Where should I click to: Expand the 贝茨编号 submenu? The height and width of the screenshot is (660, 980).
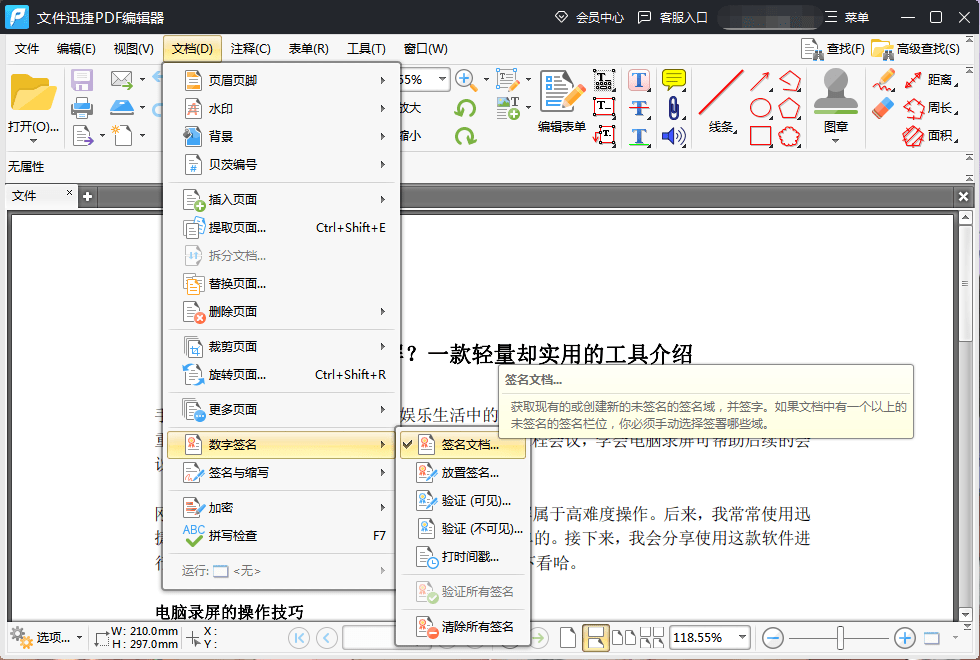(x=281, y=164)
